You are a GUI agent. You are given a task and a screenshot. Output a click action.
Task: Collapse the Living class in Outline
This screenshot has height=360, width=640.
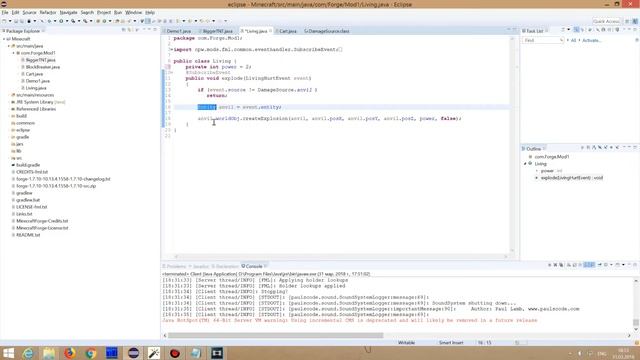(x=525, y=164)
